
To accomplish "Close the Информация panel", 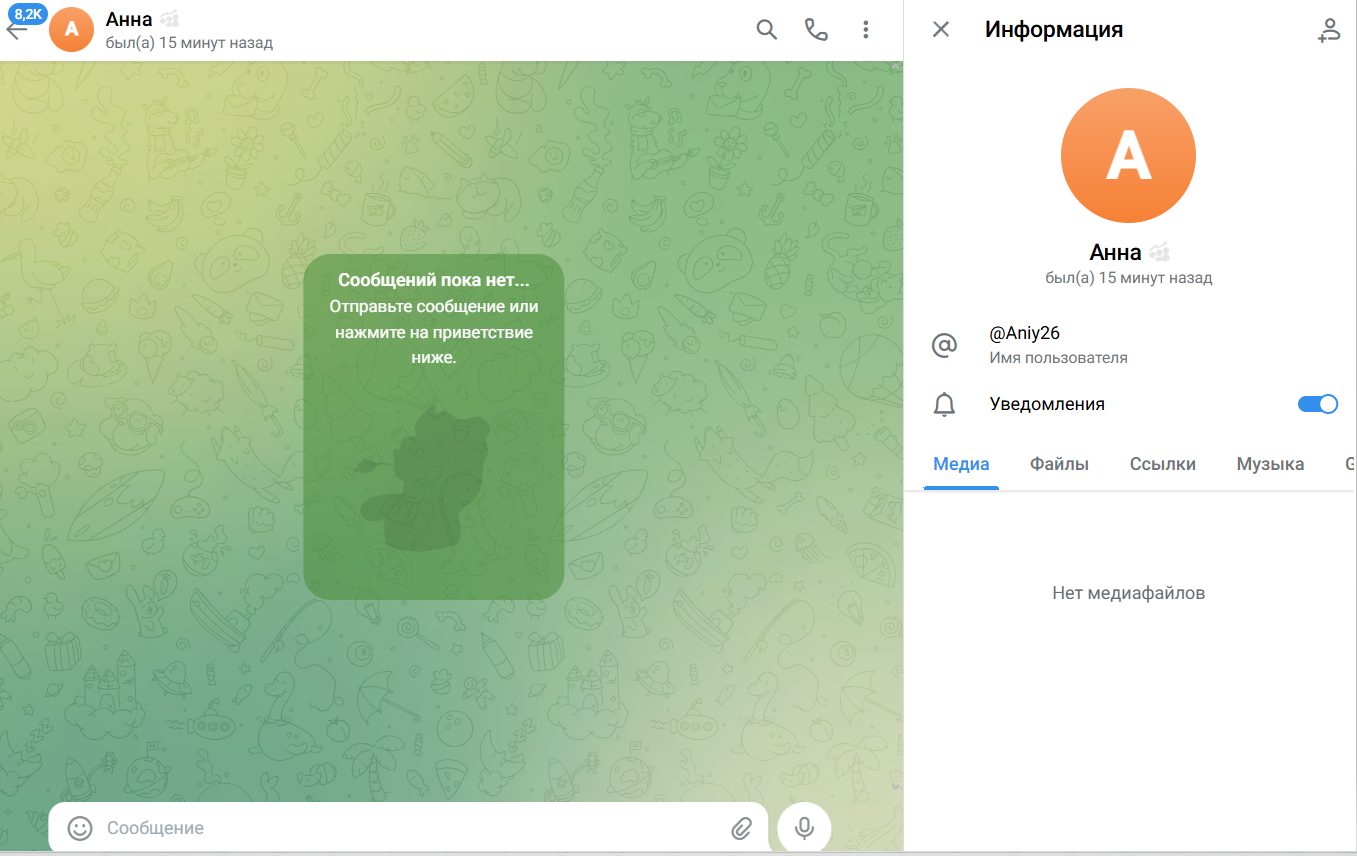I will click(941, 30).
